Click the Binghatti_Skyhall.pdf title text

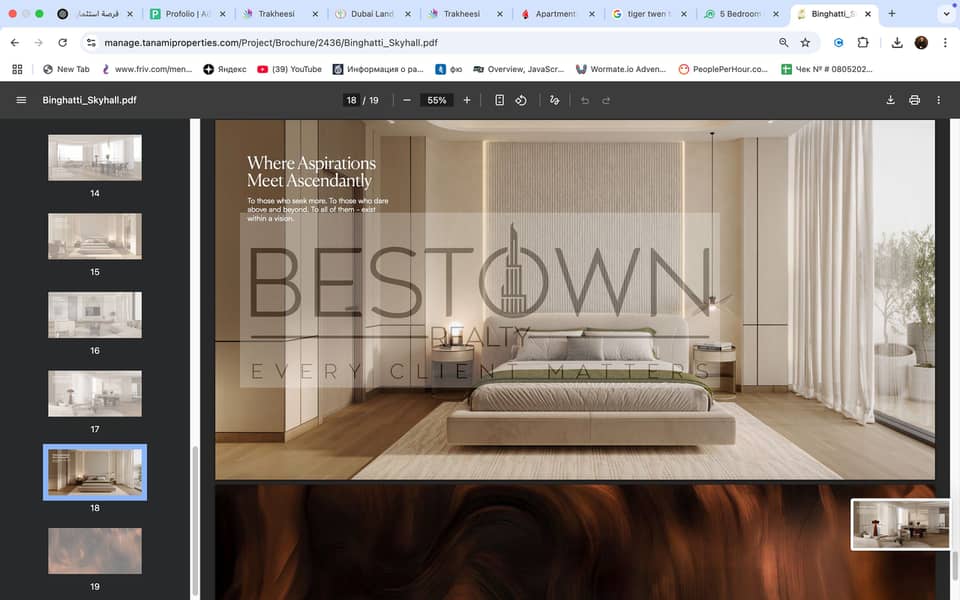point(89,100)
